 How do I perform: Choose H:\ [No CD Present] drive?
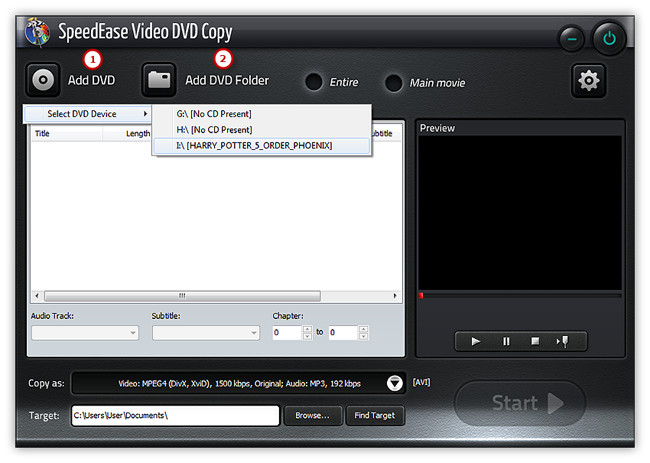point(262,130)
